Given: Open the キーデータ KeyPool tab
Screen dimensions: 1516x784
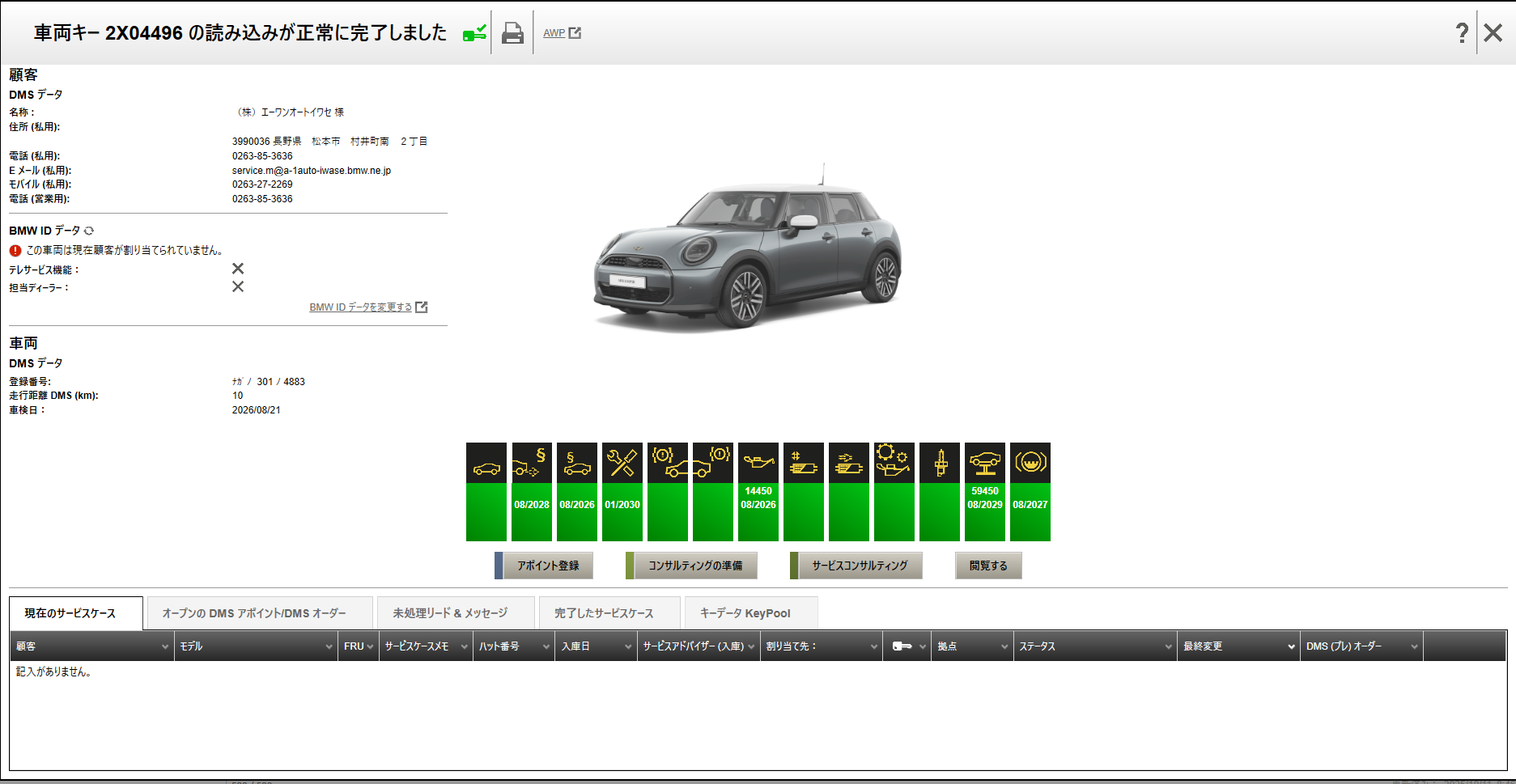Looking at the screenshot, I should click(x=745, y=613).
